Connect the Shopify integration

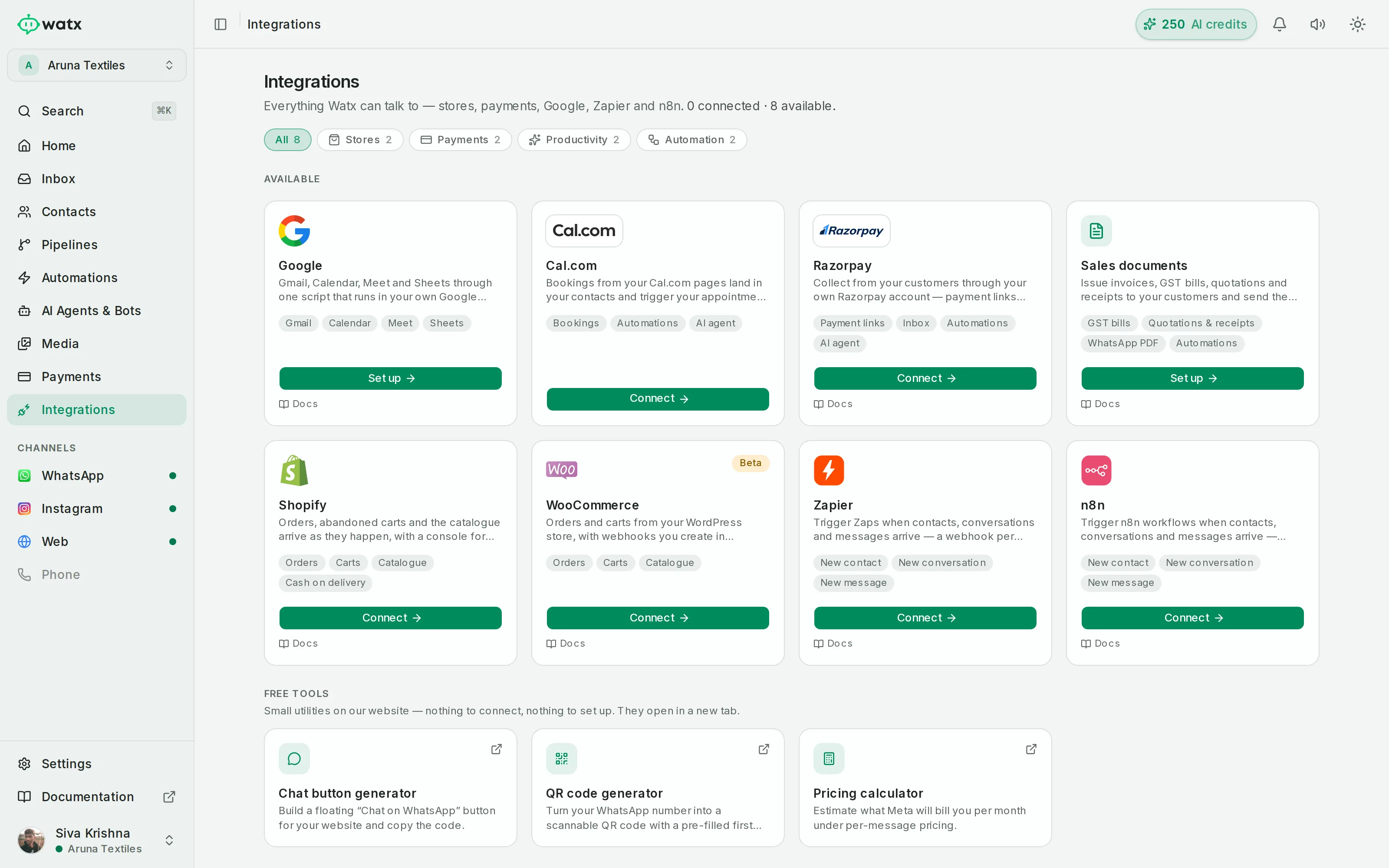[390, 618]
